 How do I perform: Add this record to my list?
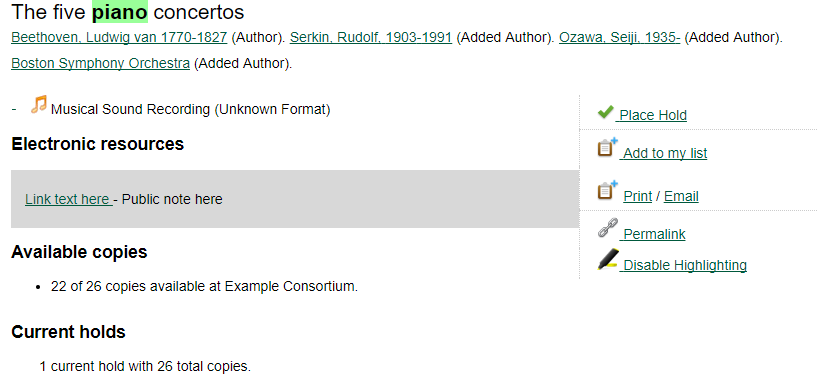pyautogui.click(x=664, y=153)
